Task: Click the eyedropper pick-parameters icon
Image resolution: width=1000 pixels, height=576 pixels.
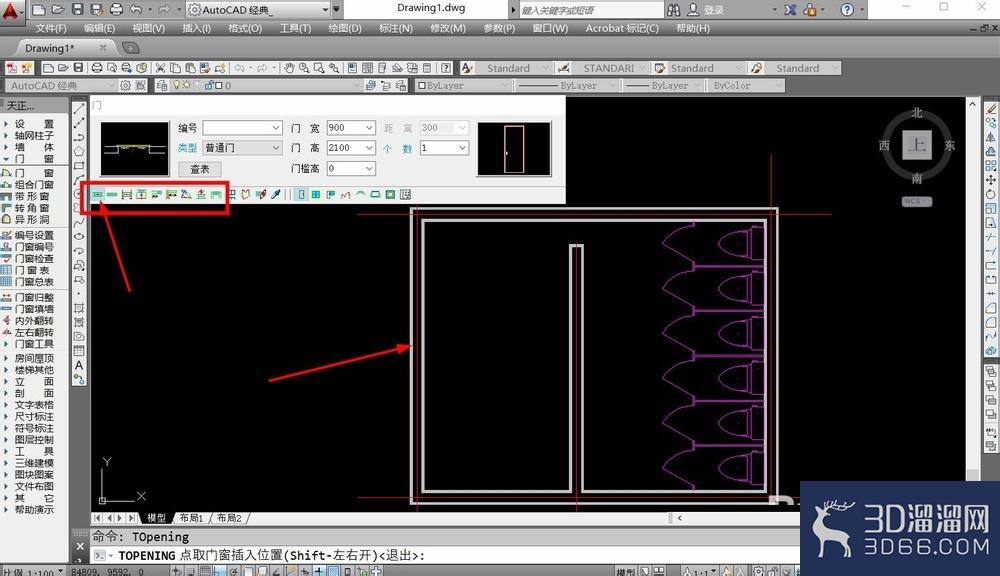Action: tap(276, 195)
